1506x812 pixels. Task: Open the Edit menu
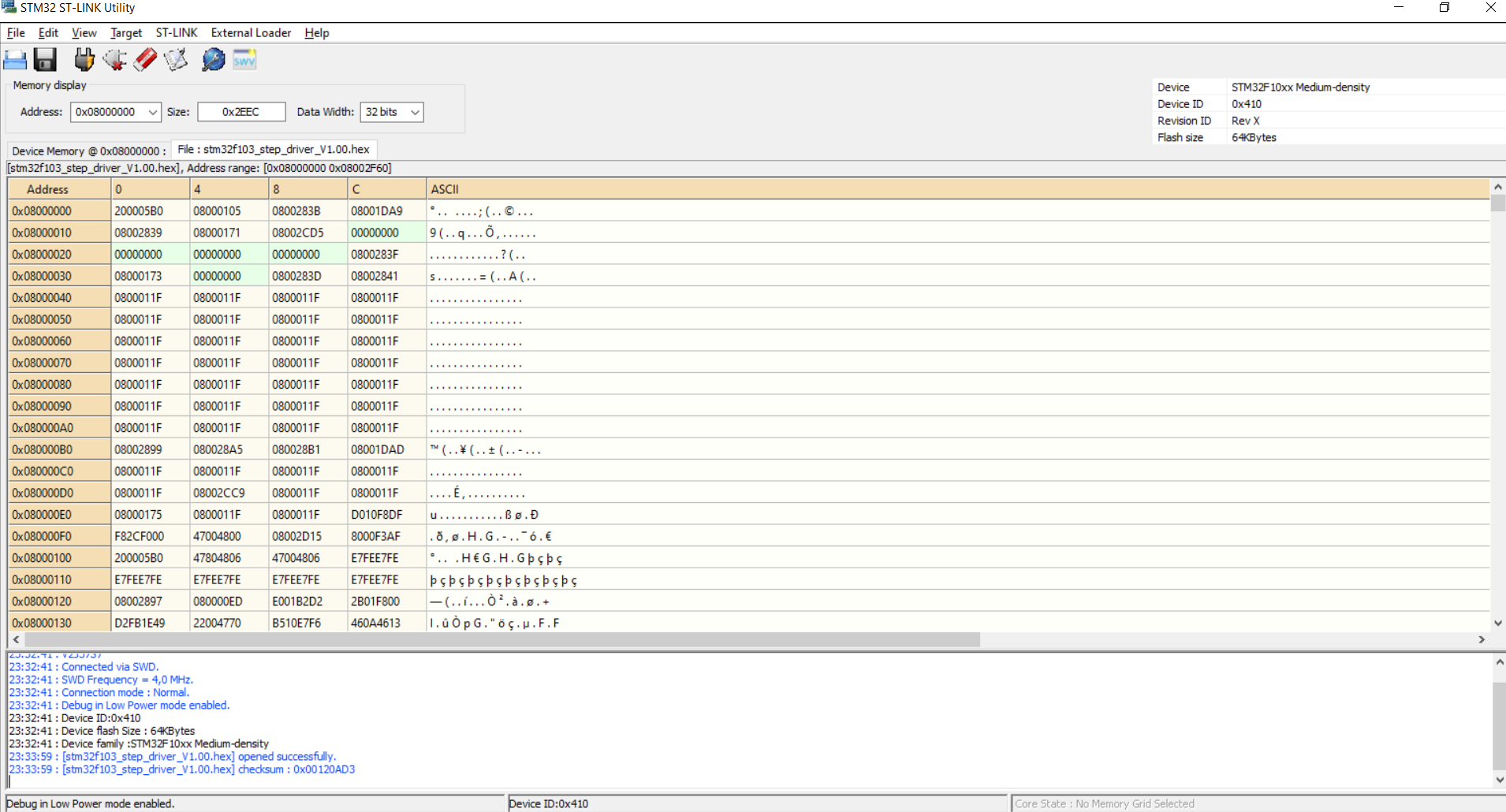tap(48, 33)
